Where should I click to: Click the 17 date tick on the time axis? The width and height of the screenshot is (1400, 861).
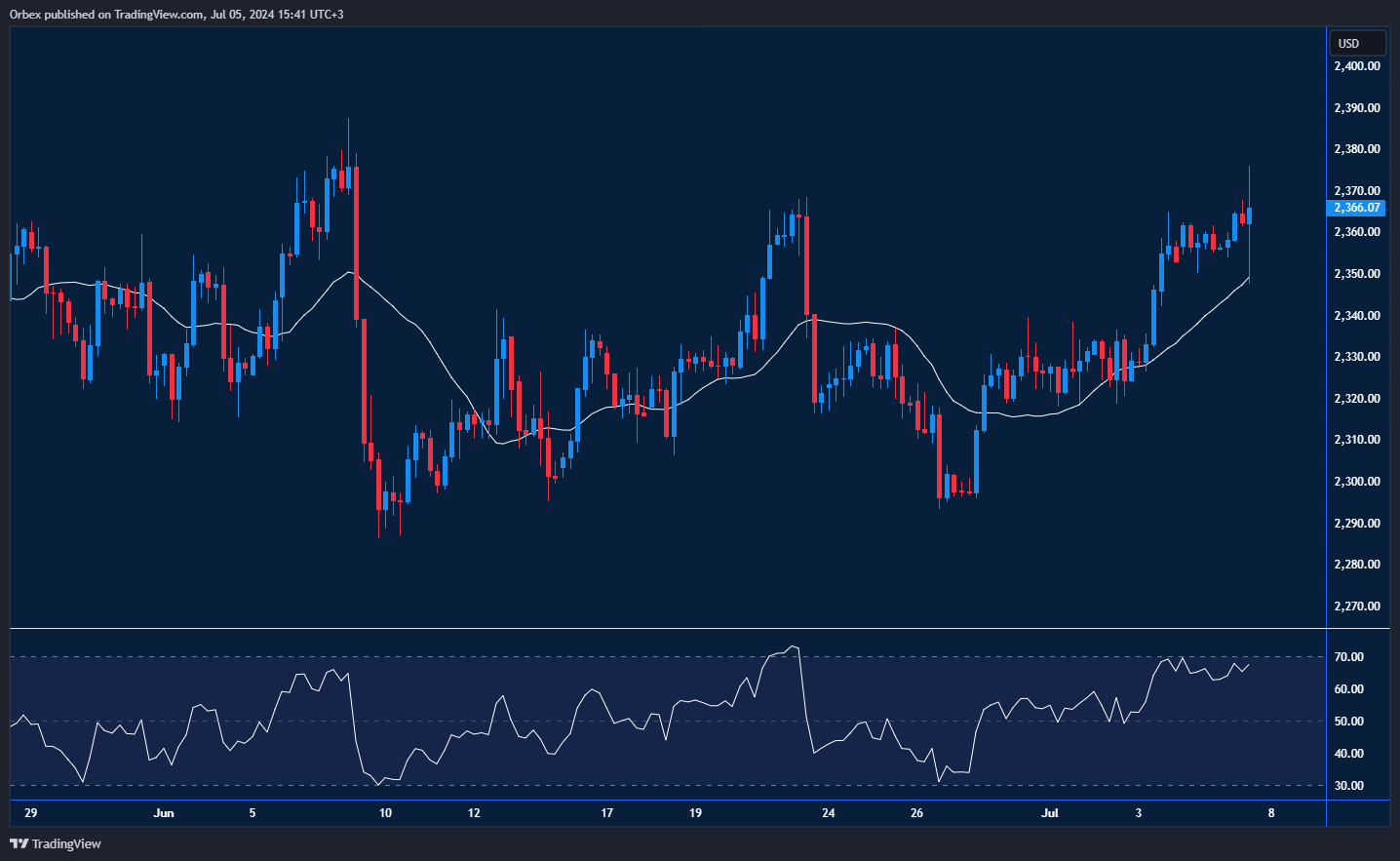pyautogui.click(x=606, y=812)
